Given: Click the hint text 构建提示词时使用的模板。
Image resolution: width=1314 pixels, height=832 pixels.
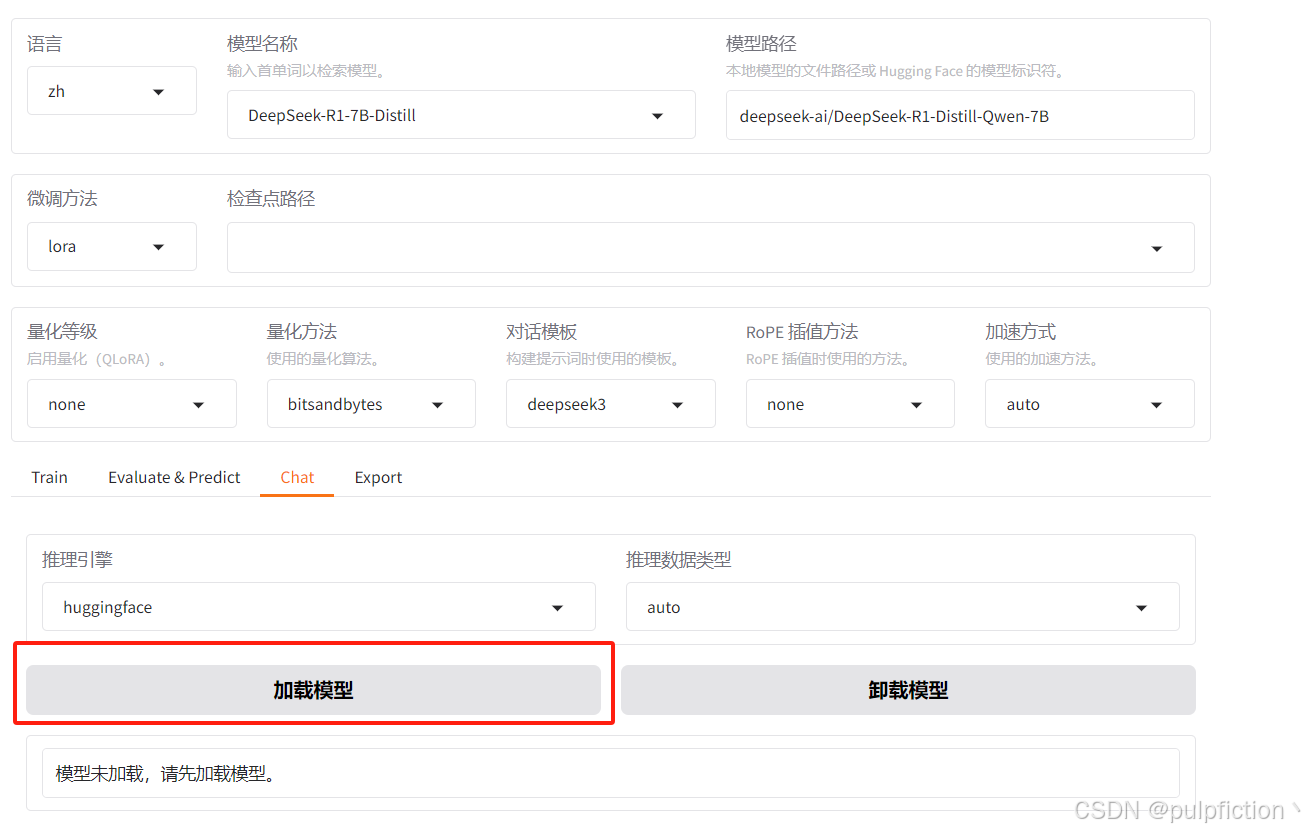Looking at the screenshot, I should 593,359.
